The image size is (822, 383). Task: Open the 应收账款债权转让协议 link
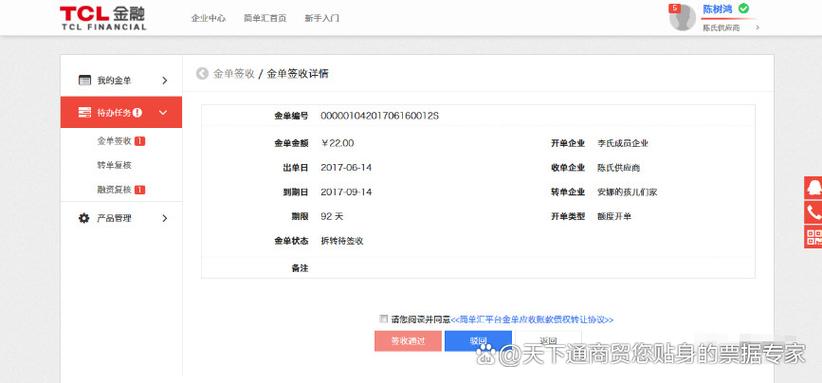pos(532,319)
